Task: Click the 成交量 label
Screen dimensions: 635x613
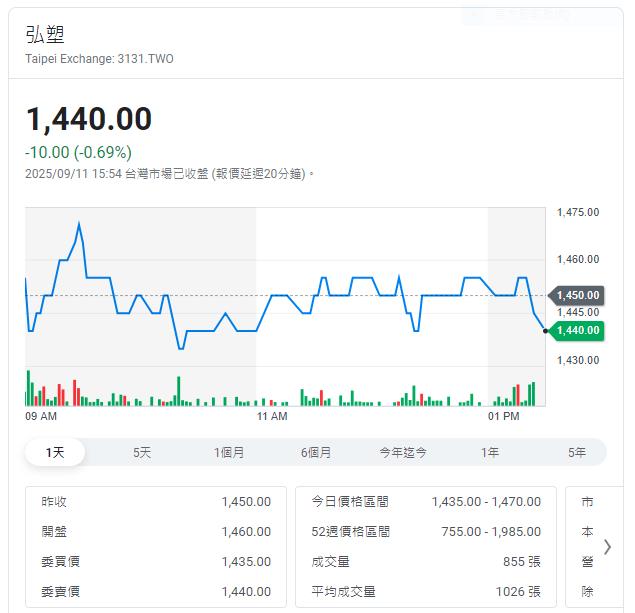Action: (x=330, y=562)
